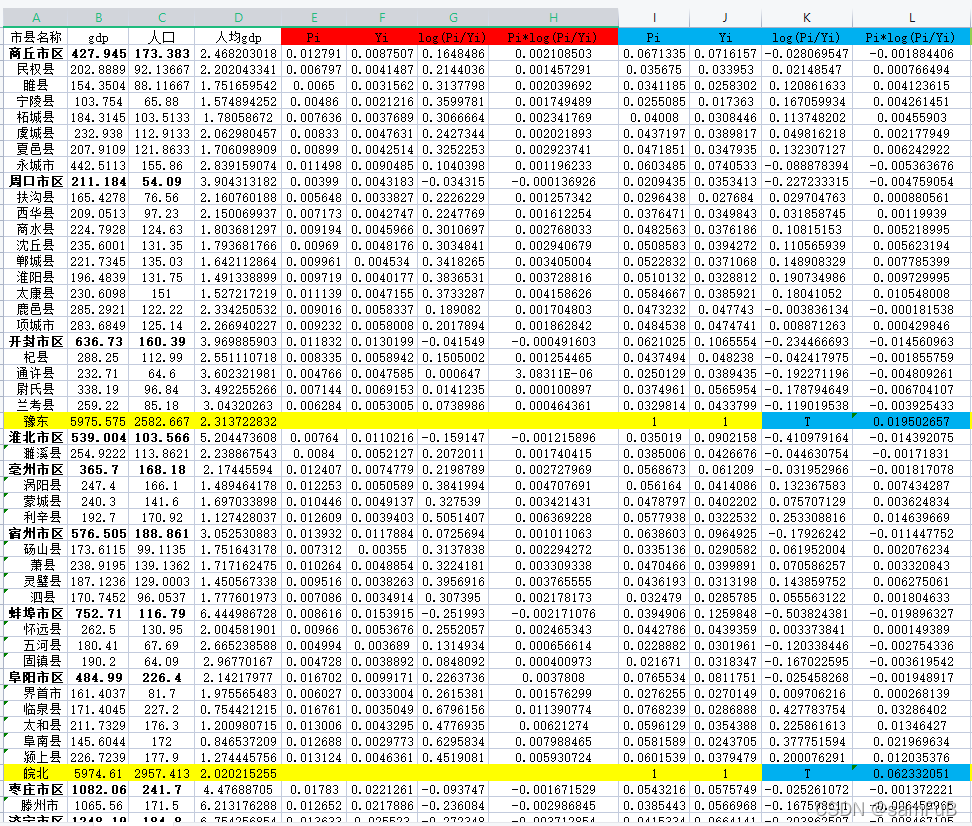The image size is (972, 826).
Task: Click the 淮阳县 row label
Action: click(x=36, y=278)
